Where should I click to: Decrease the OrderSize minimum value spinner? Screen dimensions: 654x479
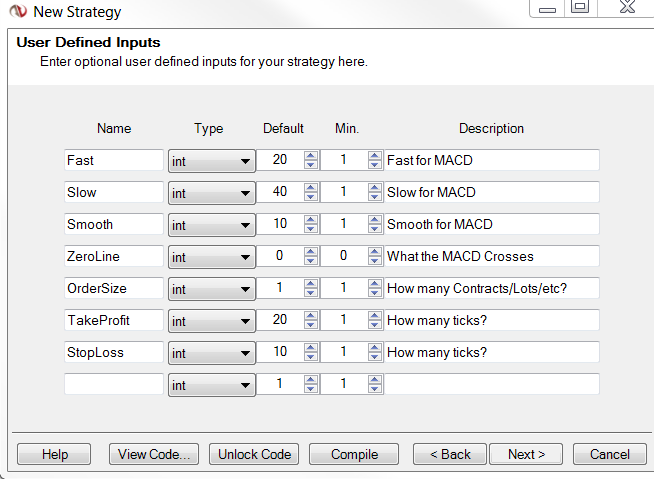(x=375, y=293)
